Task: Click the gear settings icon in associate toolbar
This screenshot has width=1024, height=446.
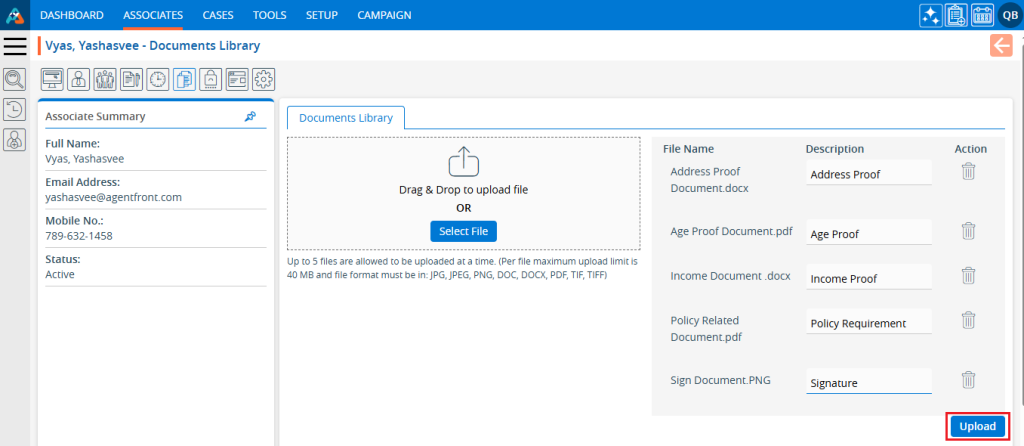Action: (263, 79)
